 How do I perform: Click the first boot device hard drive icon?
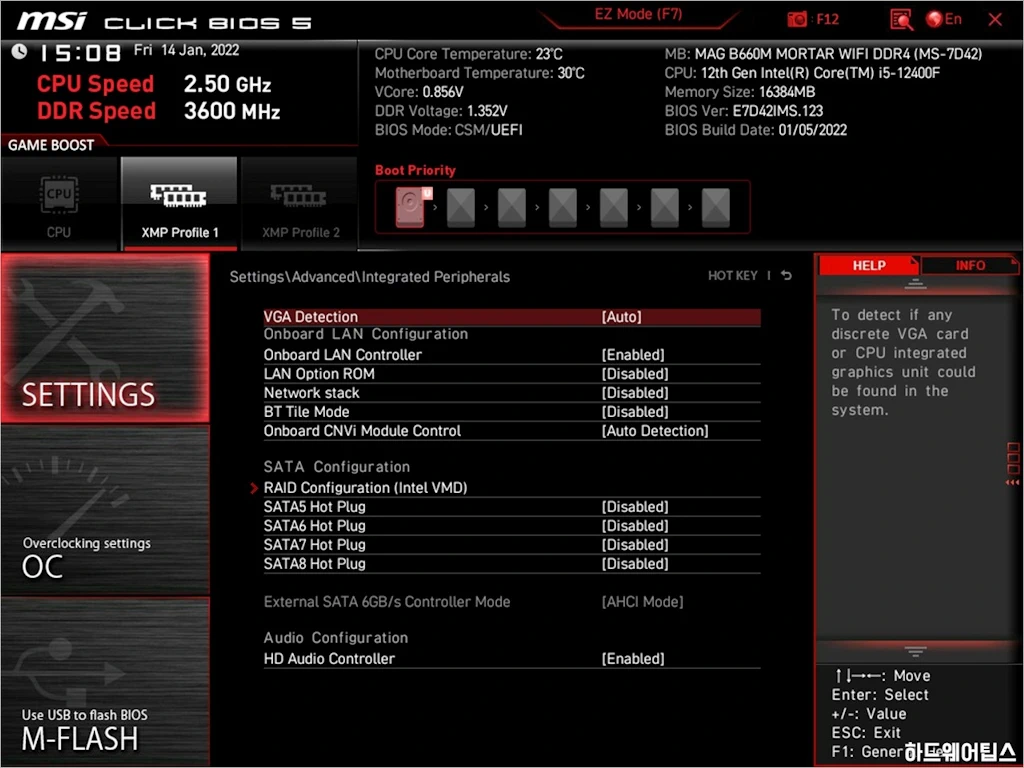pyautogui.click(x=411, y=207)
